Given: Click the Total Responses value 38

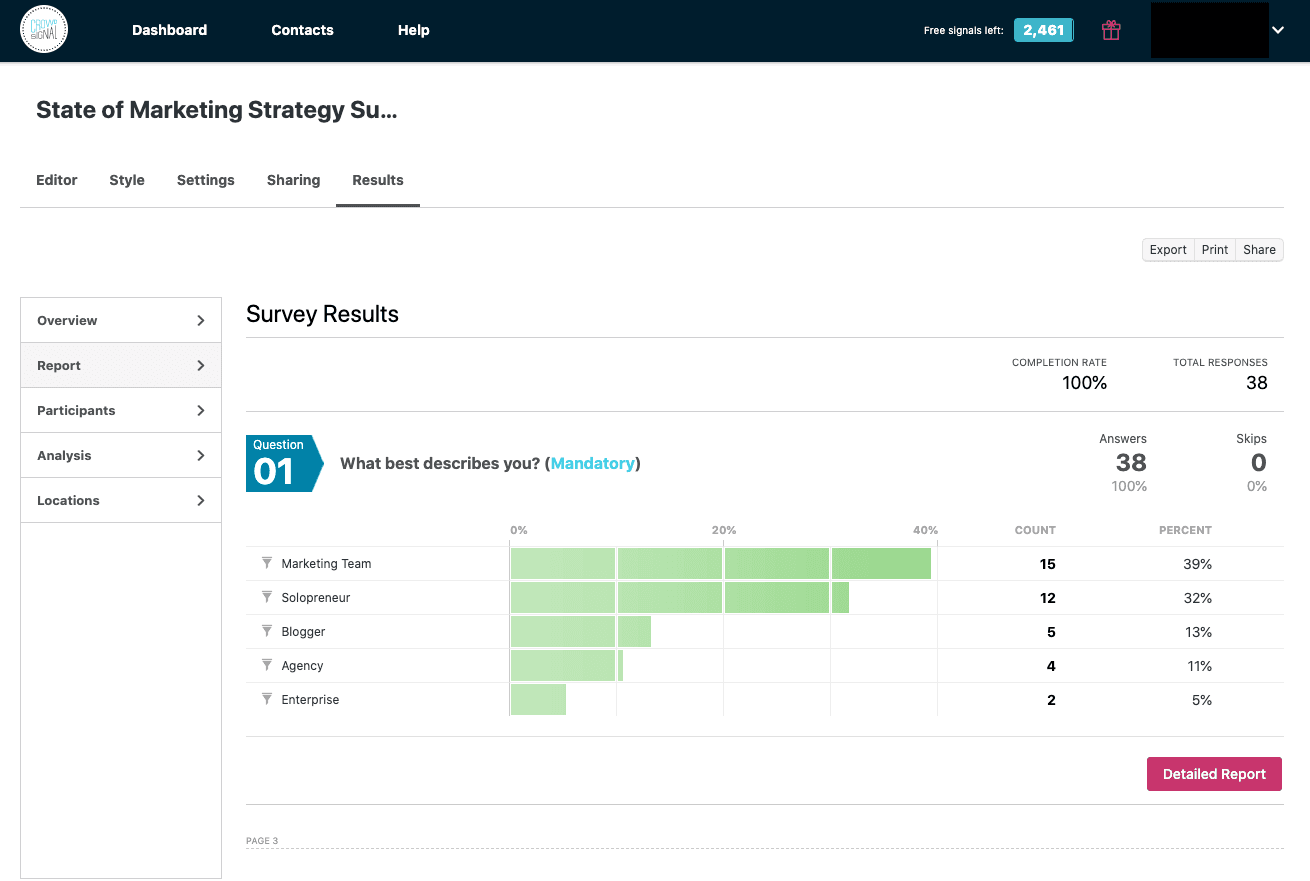Looking at the screenshot, I should [x=1257, y=383].
